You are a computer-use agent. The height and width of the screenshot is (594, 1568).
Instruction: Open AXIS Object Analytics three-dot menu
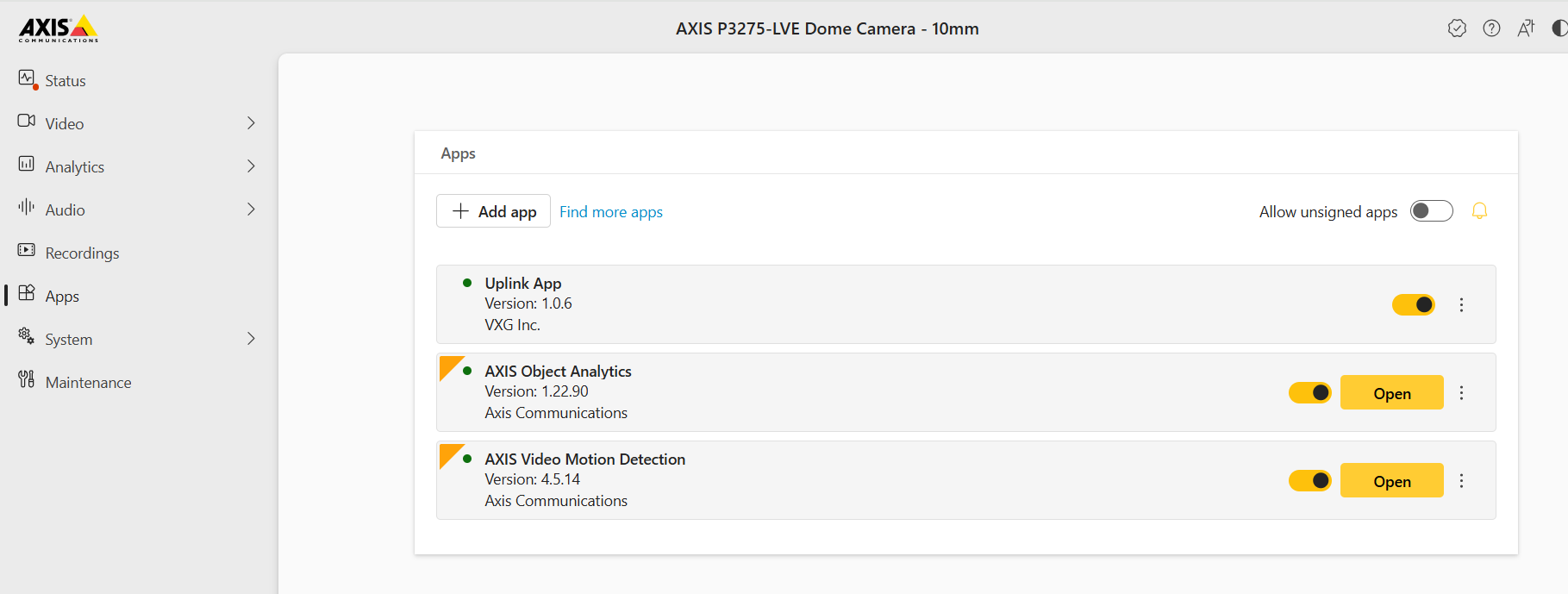(x=1461, y=393)
